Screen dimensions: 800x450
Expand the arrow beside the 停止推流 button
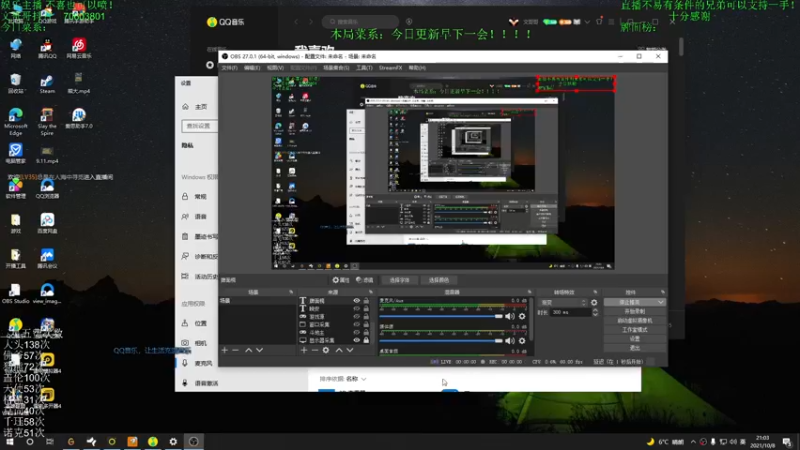(x=661, y=303)
